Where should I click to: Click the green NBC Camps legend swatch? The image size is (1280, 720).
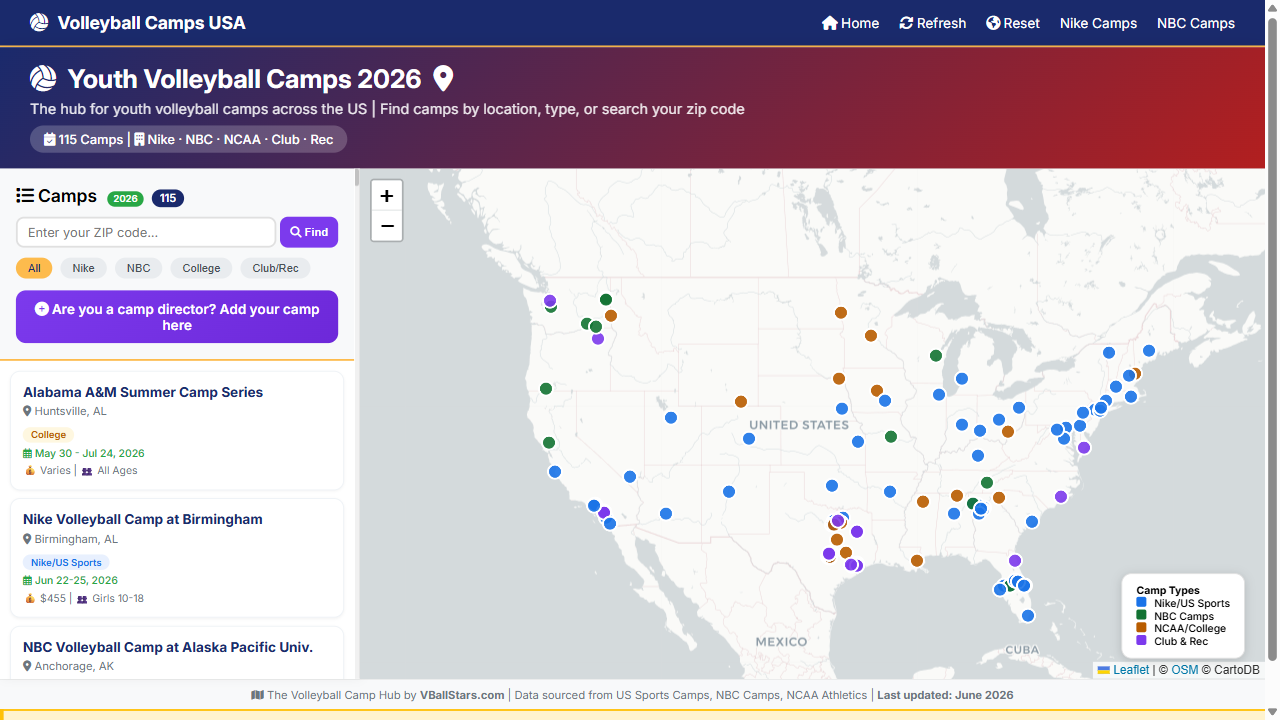(1142, 616)
